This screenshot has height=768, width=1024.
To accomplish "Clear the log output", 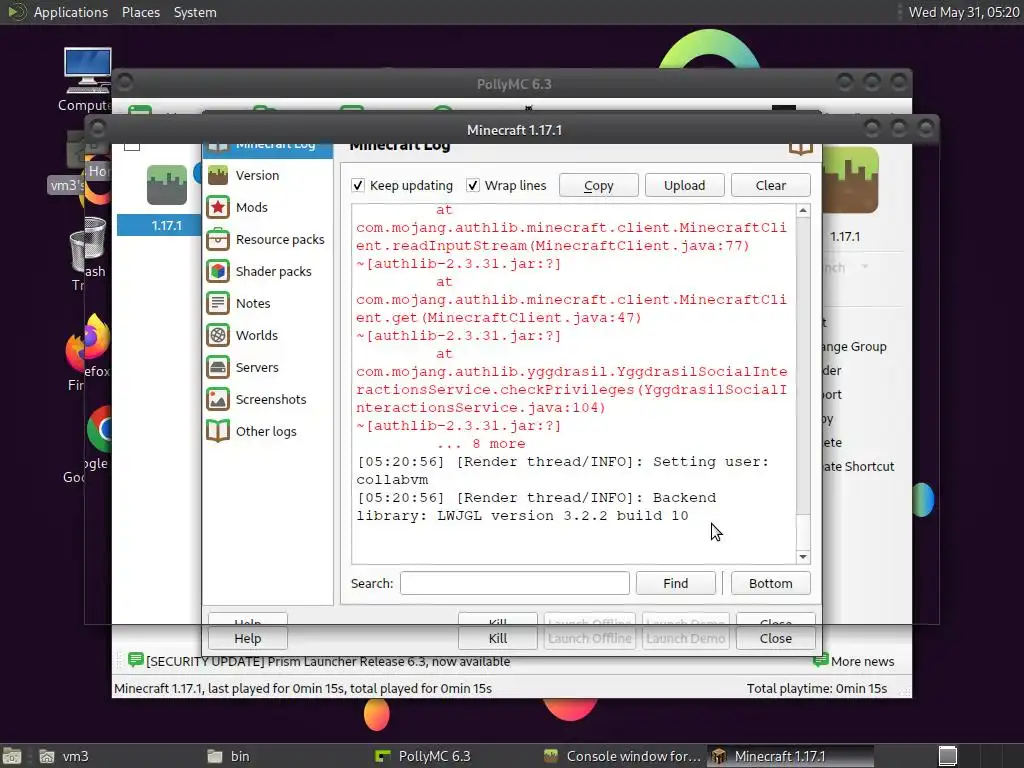I will [x=771, y=185].
